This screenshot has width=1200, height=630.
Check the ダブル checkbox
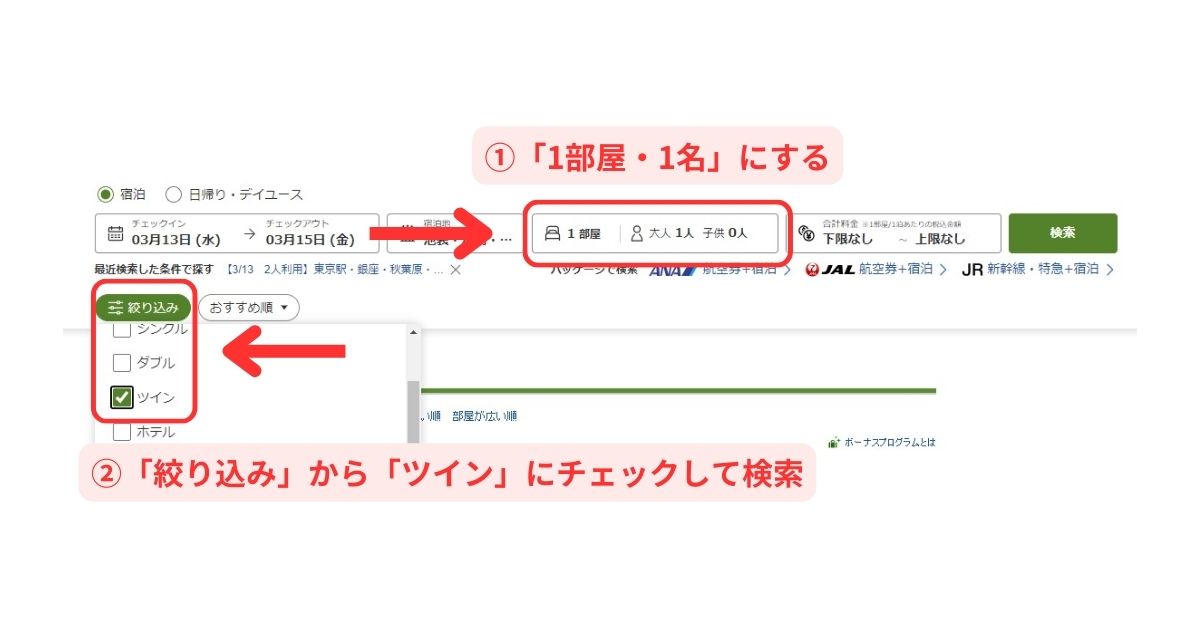tap(122, 363)
